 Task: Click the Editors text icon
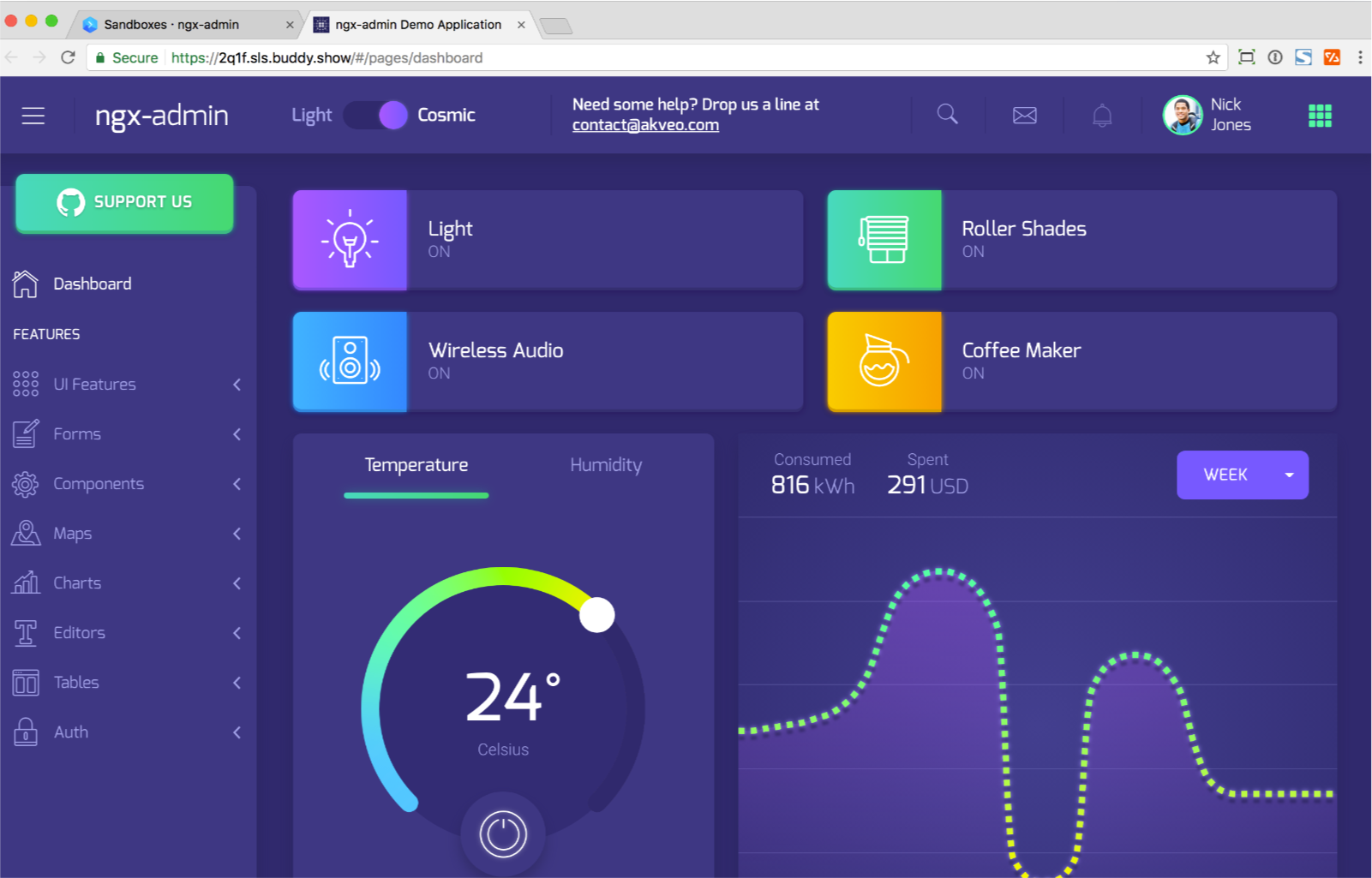pyautogui.click(x=26, y=633)
